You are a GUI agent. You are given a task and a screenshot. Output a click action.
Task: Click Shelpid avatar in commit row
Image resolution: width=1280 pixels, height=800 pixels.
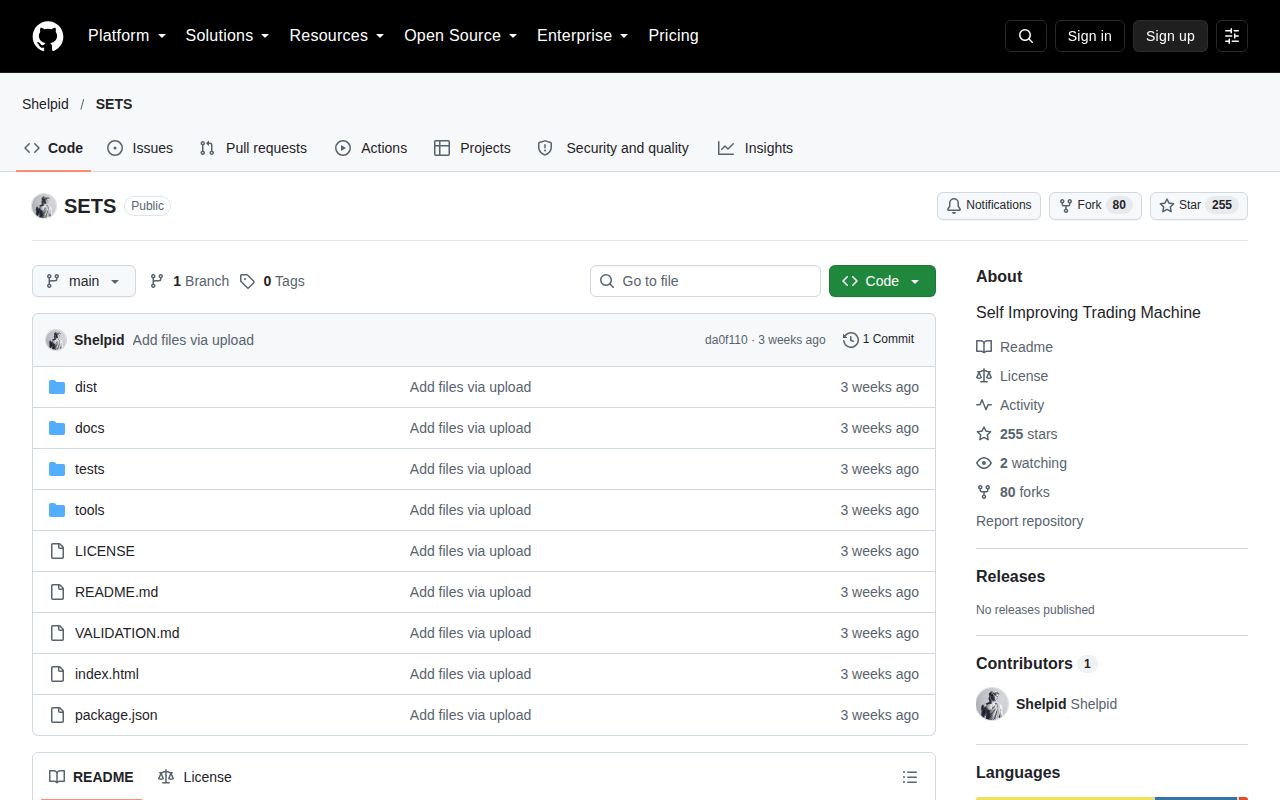pos(56,340)
